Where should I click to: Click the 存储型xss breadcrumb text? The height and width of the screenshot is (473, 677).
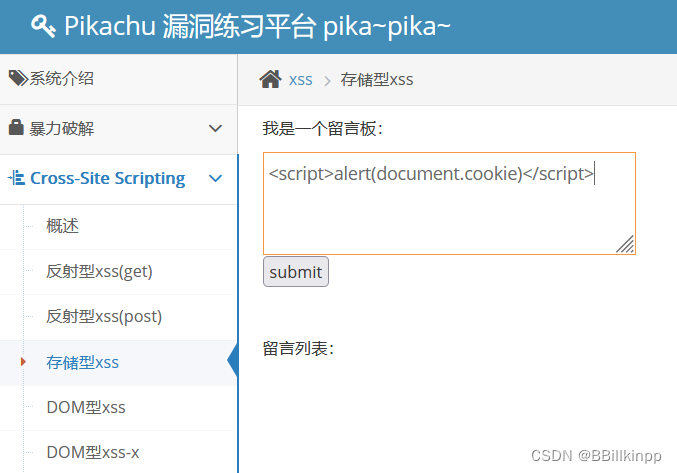376,80
